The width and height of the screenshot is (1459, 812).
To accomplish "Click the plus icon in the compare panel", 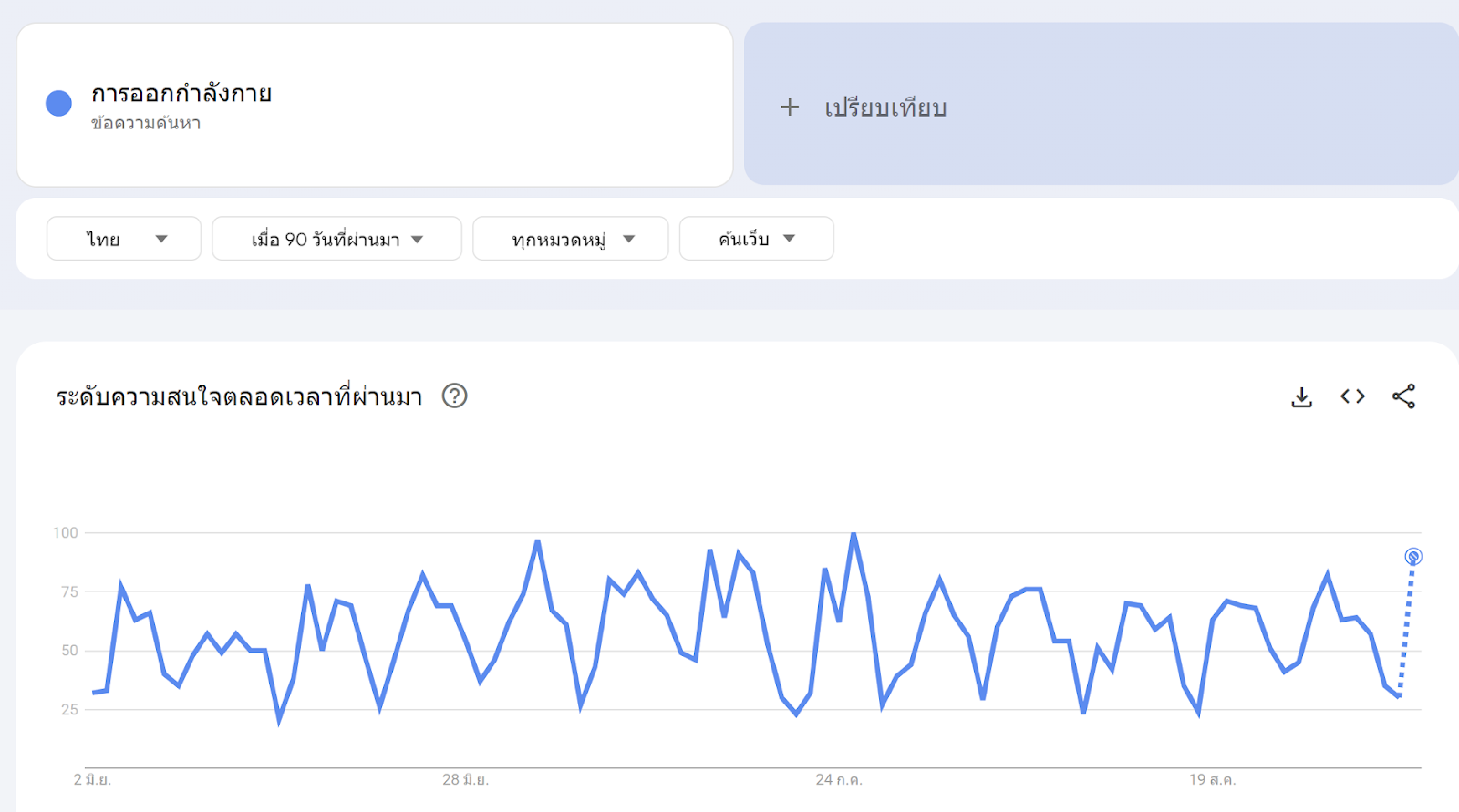I will (x=790, y=107).
